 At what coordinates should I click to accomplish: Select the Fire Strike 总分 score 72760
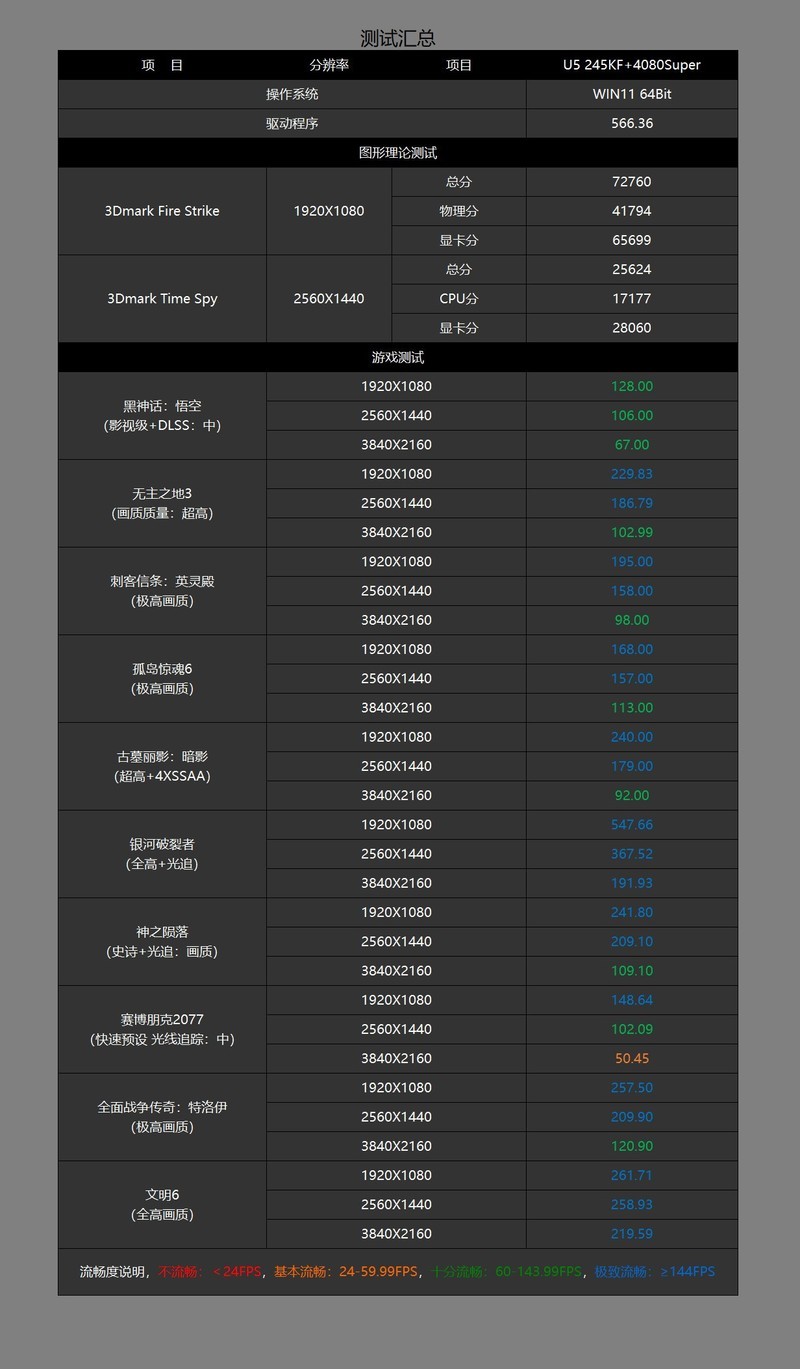631,182
